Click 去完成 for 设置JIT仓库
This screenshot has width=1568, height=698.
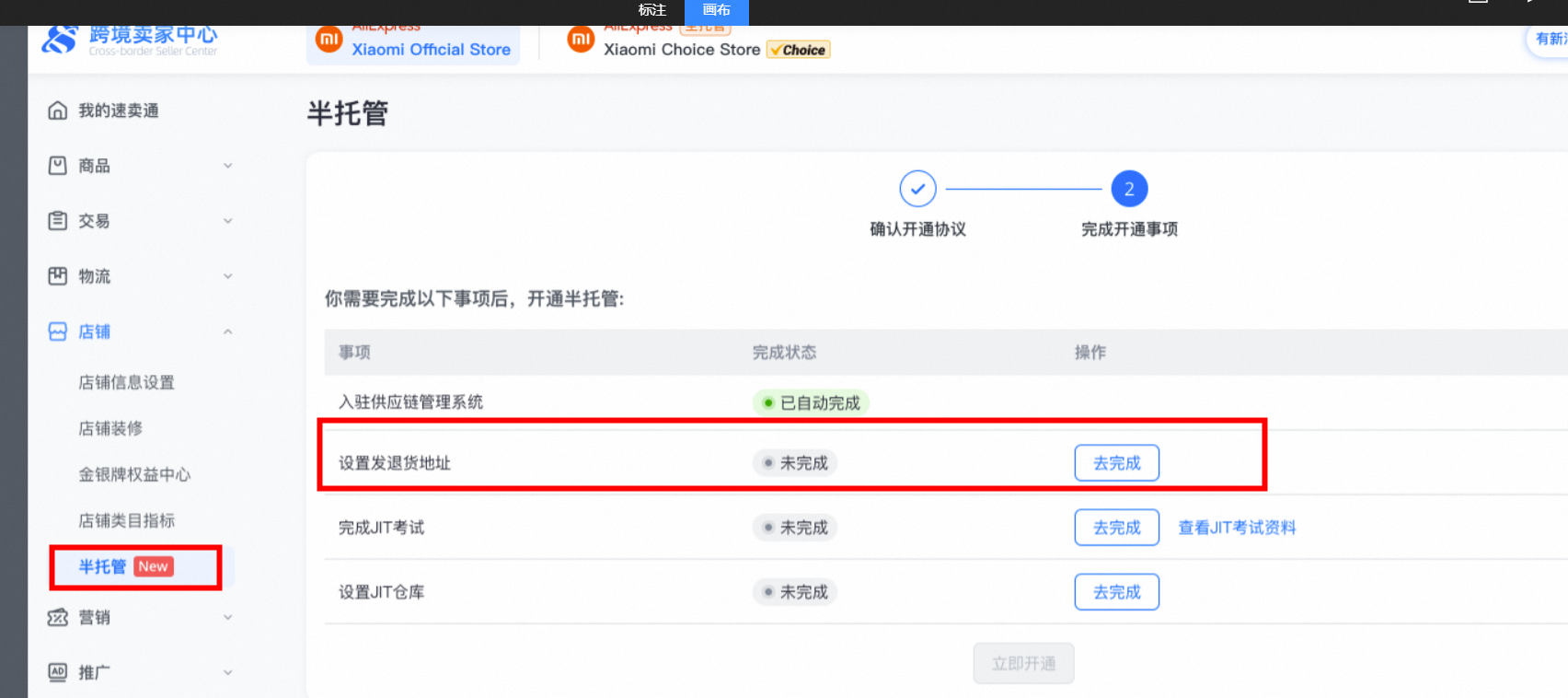tap(1116, 592)
